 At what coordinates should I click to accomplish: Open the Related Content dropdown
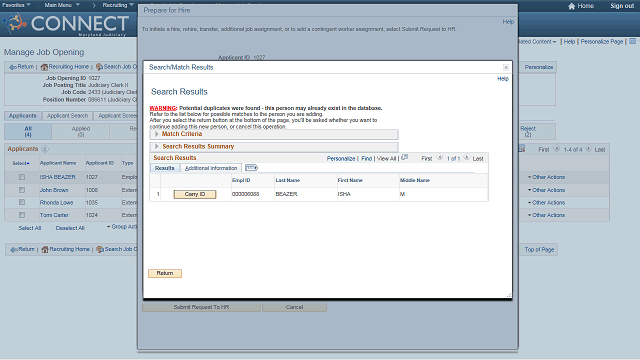tap(537, 42)
